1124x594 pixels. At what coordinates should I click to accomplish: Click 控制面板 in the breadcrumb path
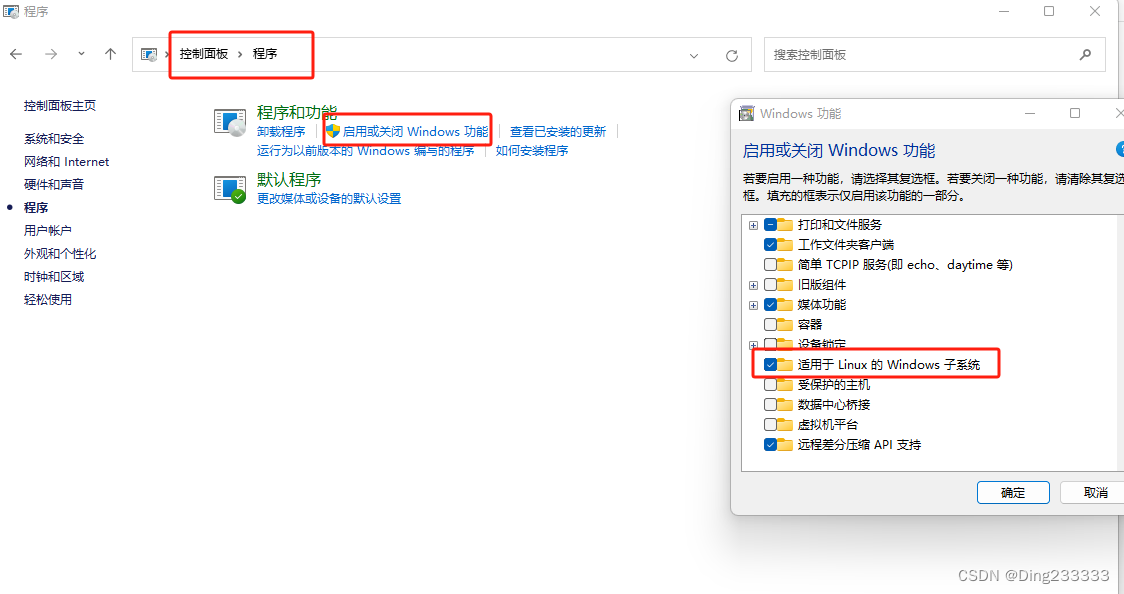coord(204,54)
